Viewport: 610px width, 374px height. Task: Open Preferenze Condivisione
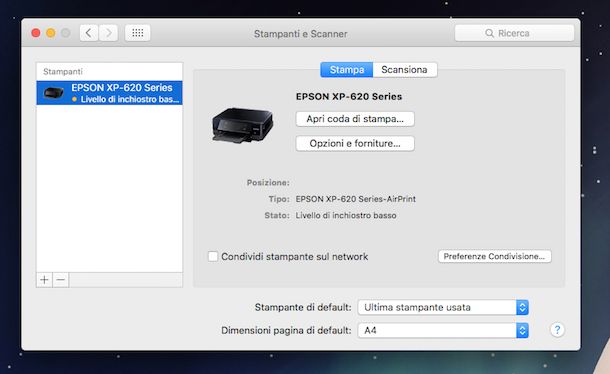tap(494, 256)
